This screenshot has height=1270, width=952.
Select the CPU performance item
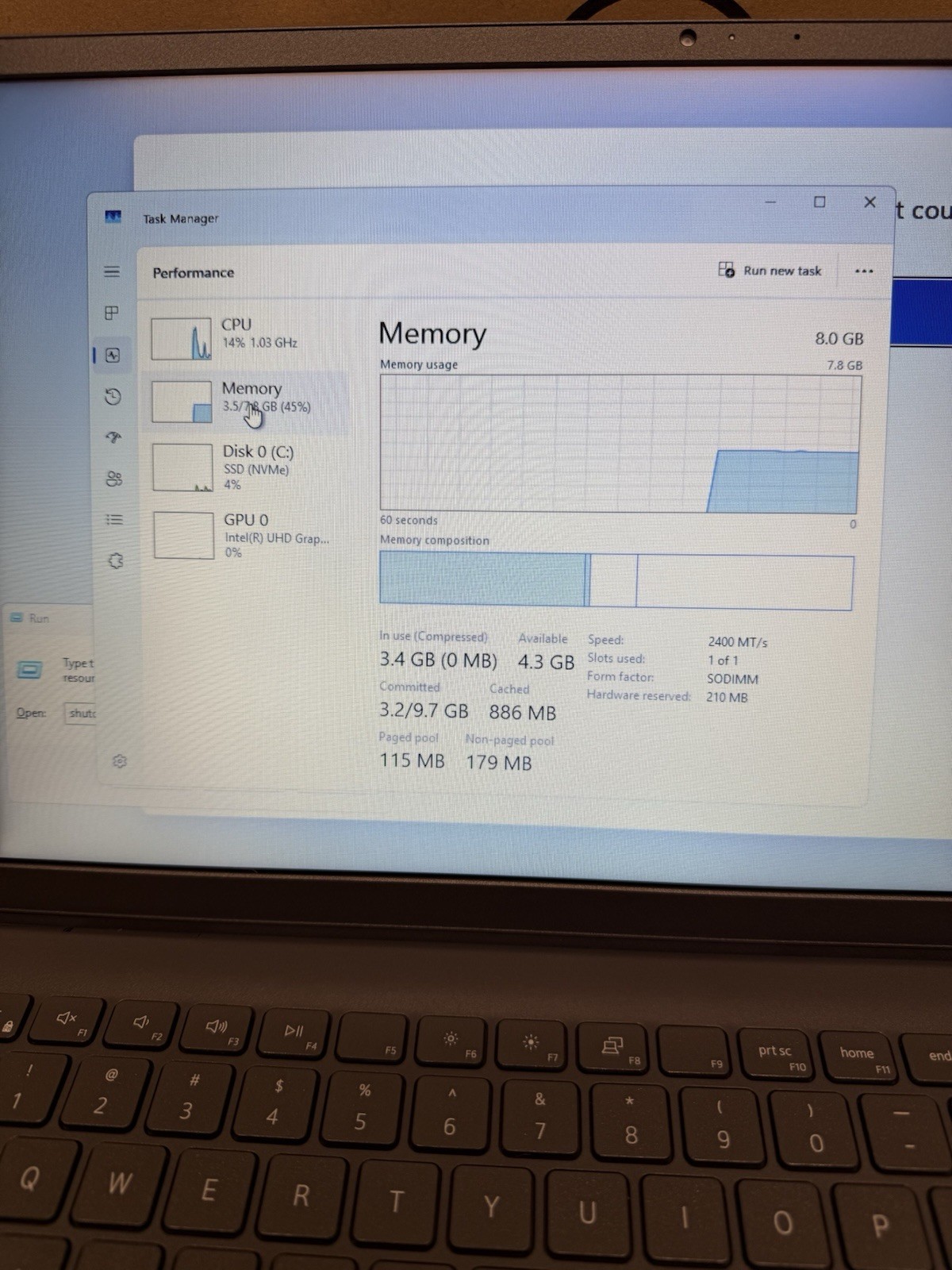(x=246, y=338)
